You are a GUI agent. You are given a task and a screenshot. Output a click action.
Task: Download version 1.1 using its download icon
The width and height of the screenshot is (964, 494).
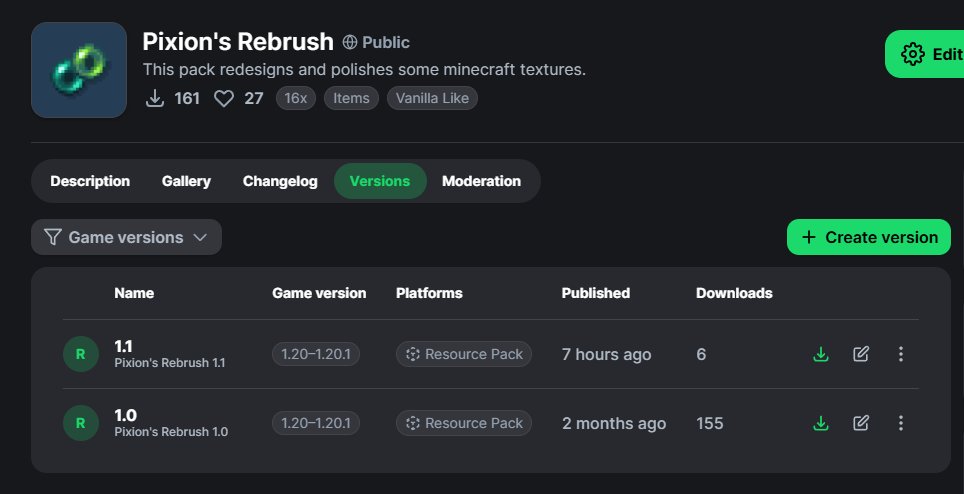821,354
